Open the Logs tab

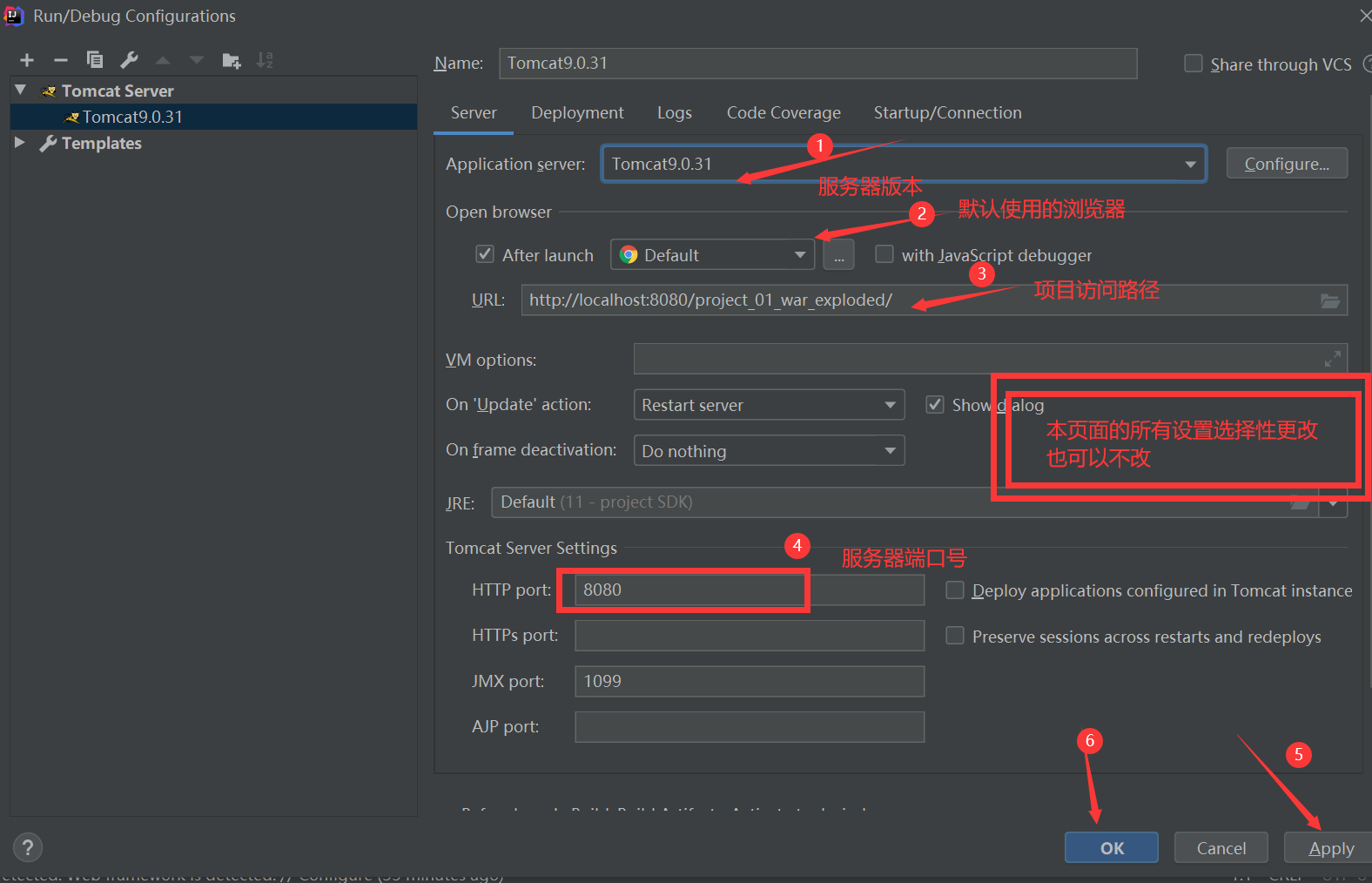click(x=675, y=113)
